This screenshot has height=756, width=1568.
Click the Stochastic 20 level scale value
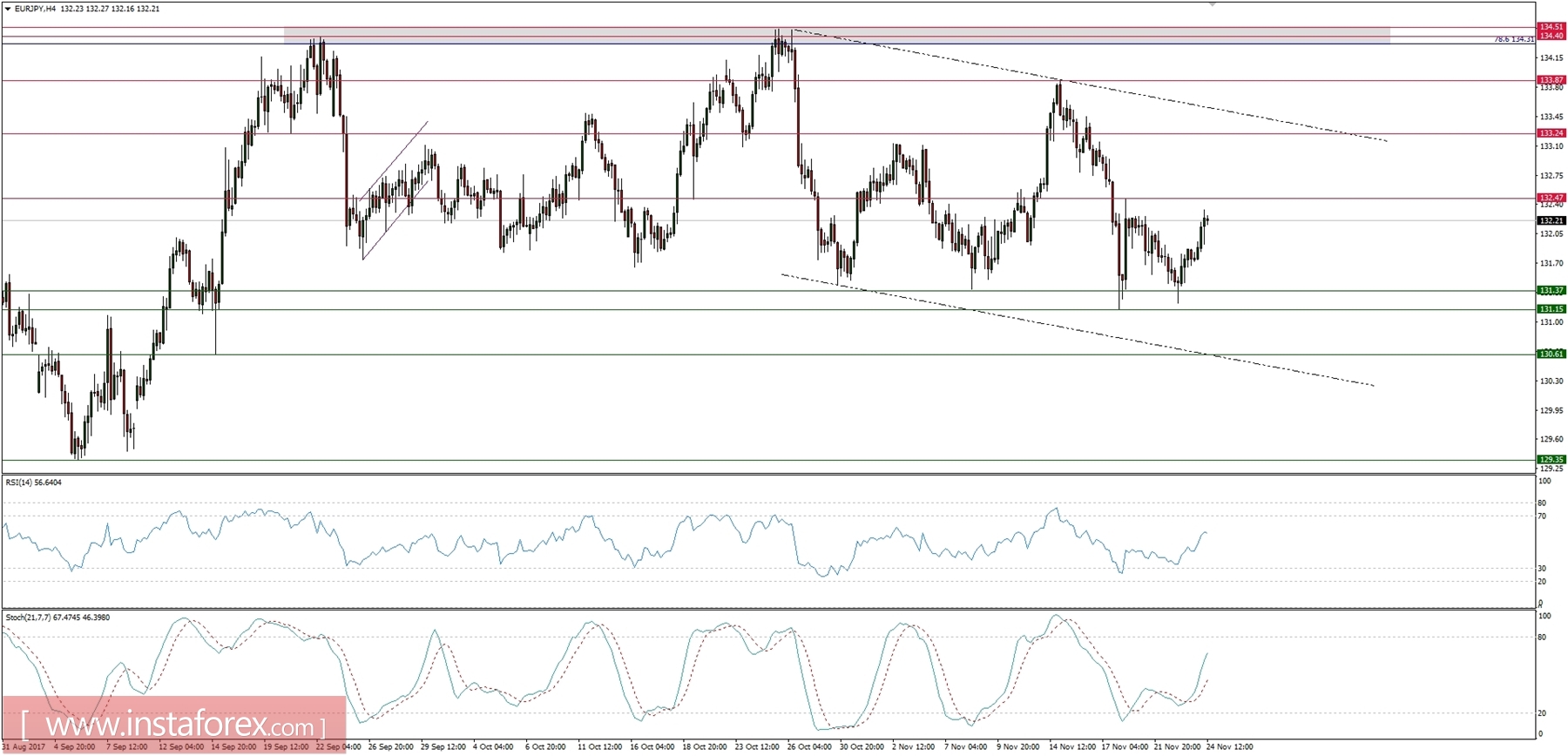point(1542,713)
